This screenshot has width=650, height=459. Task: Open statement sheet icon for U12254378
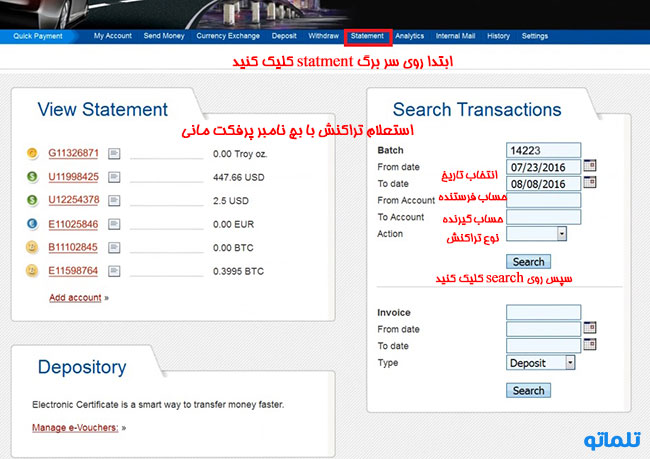pyautogui.click(x=114, y=201)
